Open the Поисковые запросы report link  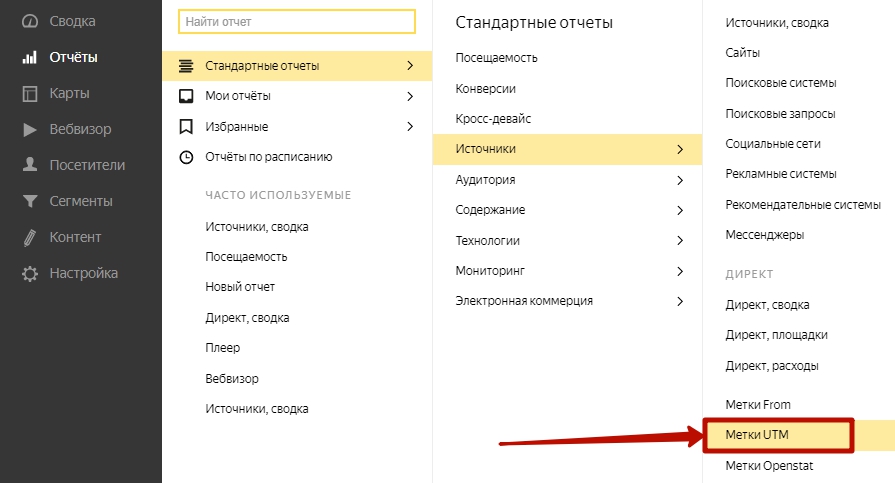tap(780, 113)
